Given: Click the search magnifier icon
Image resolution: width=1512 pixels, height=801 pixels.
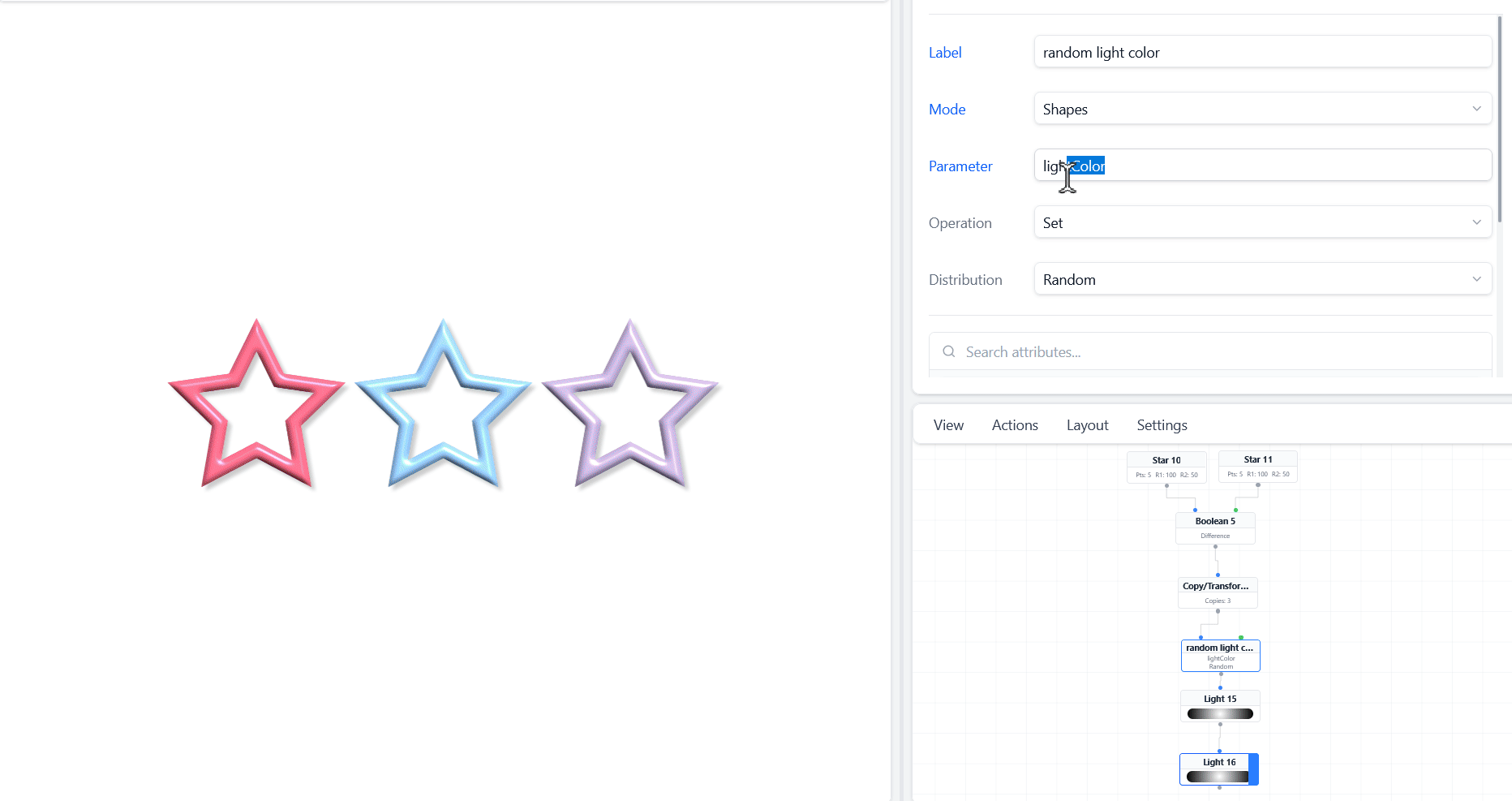Looking at the screenshot, I should (948, 351).
